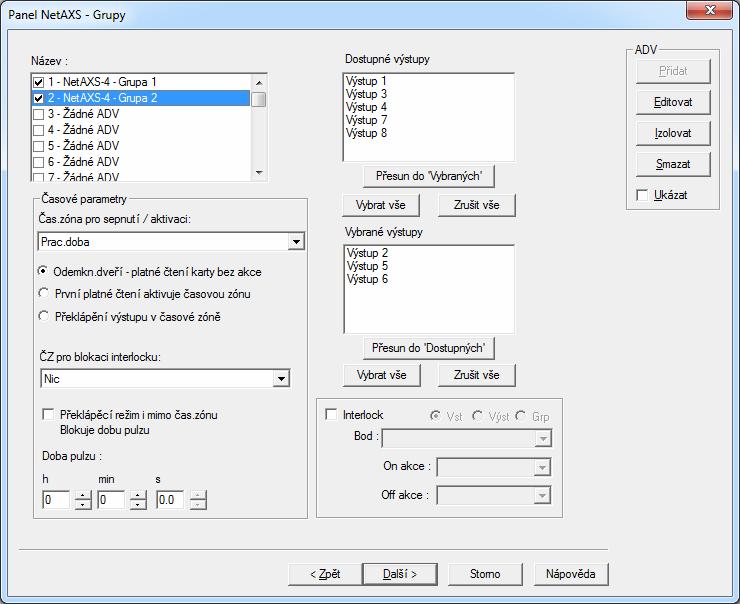Image resolution: width=740 pixels, height=604 pixels.
Task: Go back with the '< Zpět' button
Action: (x=325, y=574)
